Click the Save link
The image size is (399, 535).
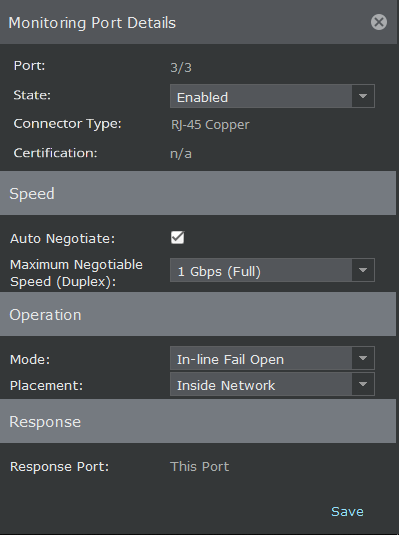(x=347, y=511)
